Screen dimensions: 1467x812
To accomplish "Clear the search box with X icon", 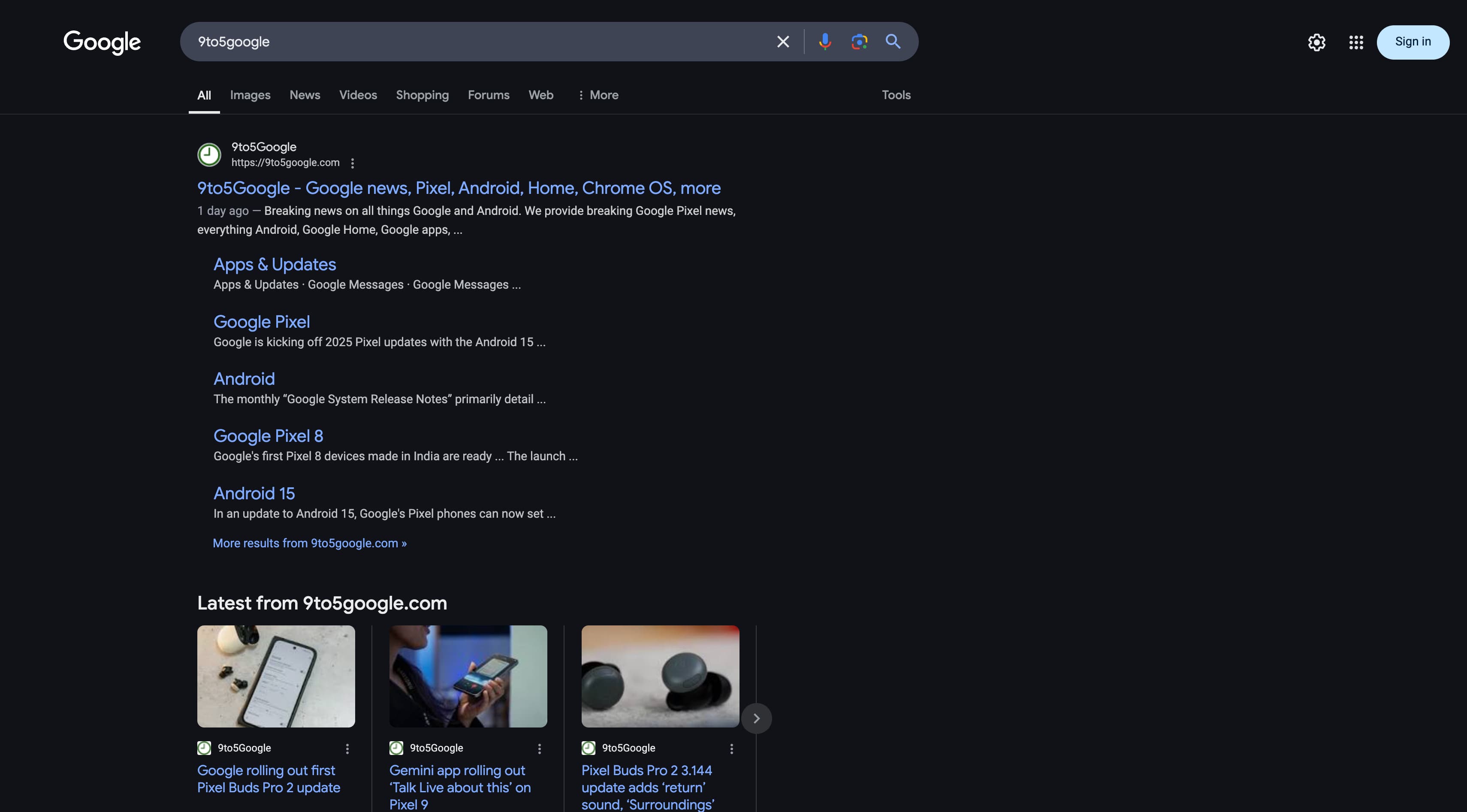I will (x=783, y=42).
